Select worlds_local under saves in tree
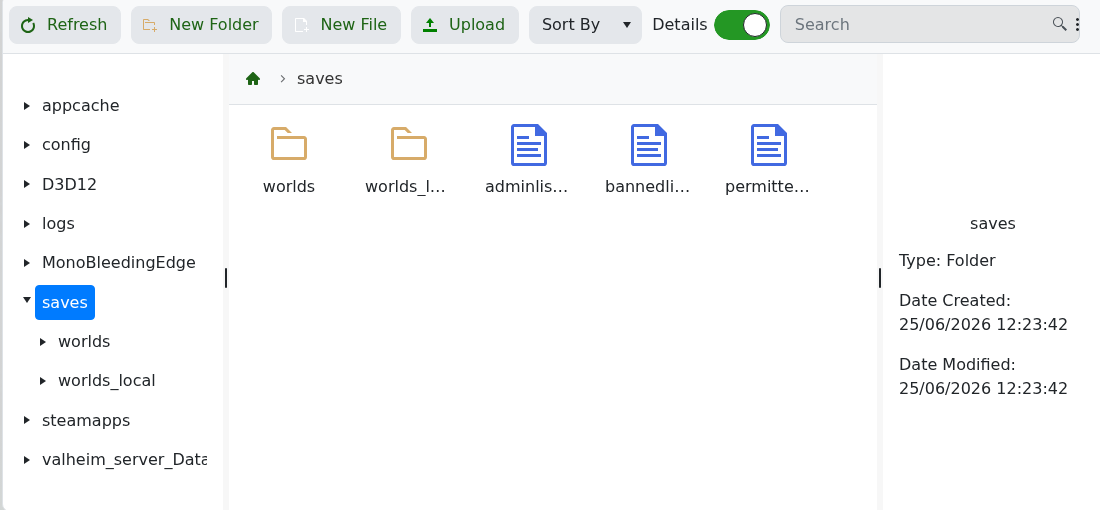Screen dimensions: 1100x510 [x=107, y=381]
